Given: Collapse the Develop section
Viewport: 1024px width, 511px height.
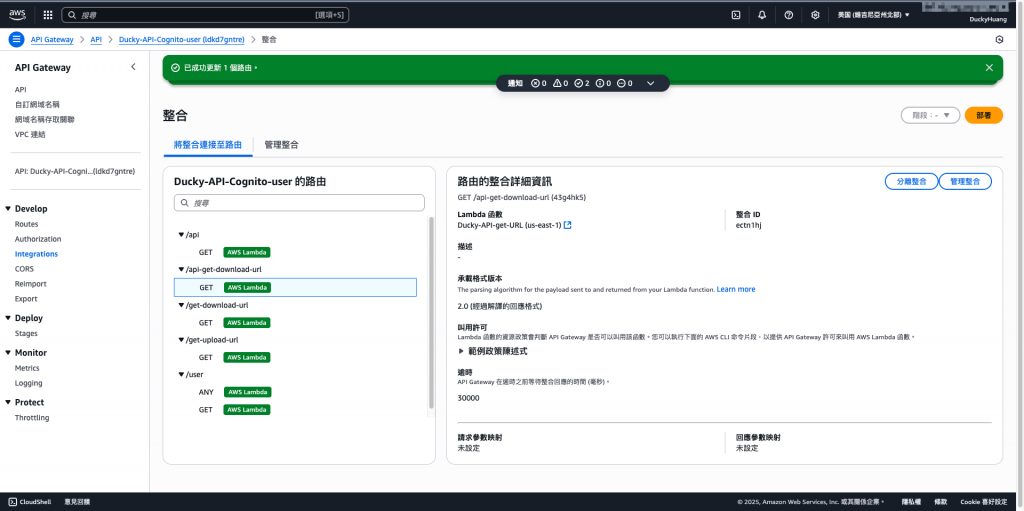Looking at the screenshot, I should [8, 208].
